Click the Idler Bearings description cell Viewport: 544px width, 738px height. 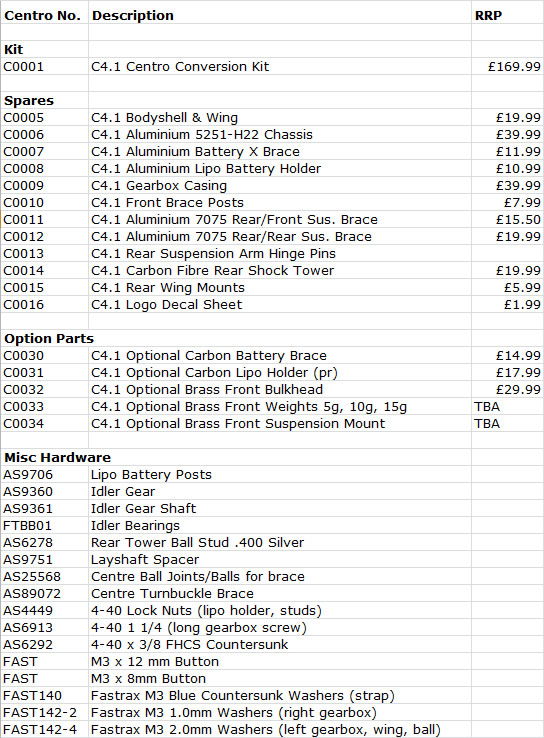[280, 525]
